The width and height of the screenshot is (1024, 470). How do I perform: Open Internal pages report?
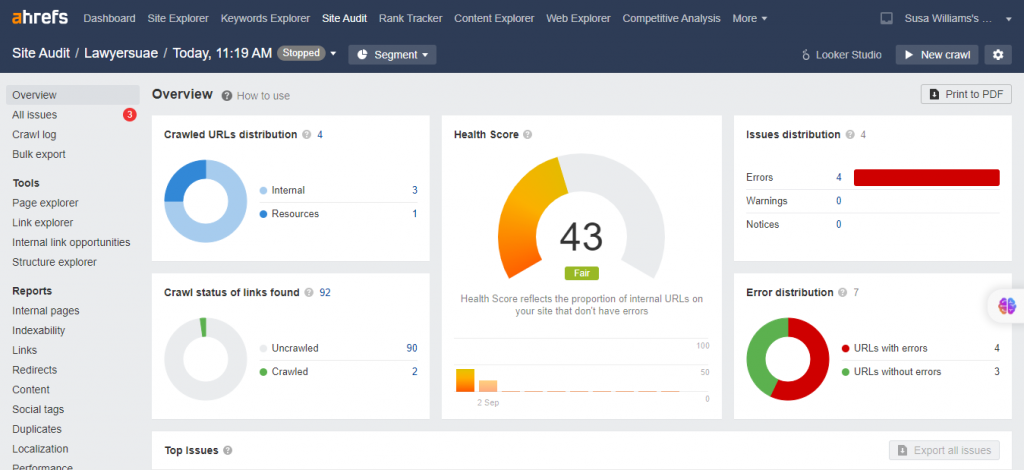[46, 311]
